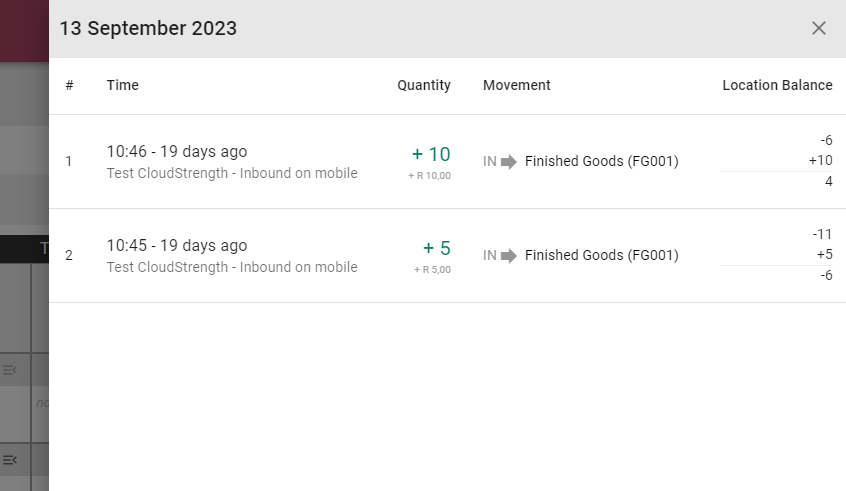Click the + 5 quantity value

(436, 248)
